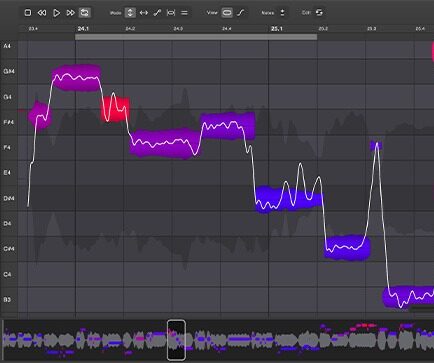This screenshot has width=434, height=363.
Task: Jump to bar marker 25.1 on ruler
Action: tap(277, 29)
